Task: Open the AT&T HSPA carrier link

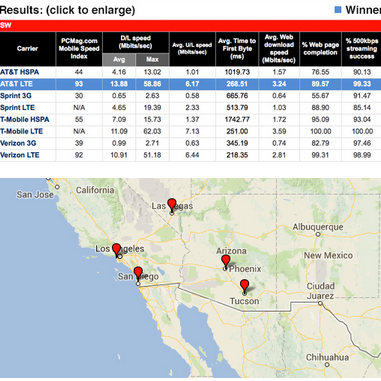Action: tap(19, 72)
